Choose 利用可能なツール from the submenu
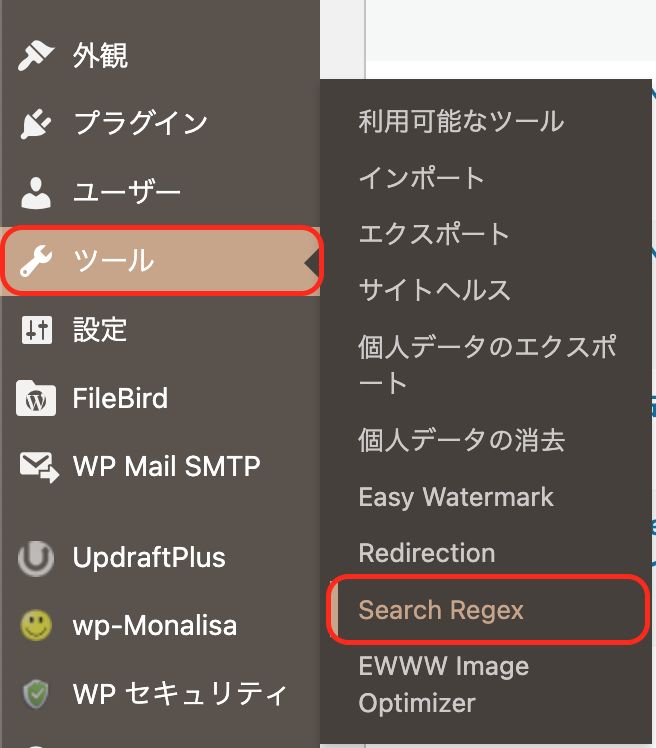656x748 pixels. (461, 121)
